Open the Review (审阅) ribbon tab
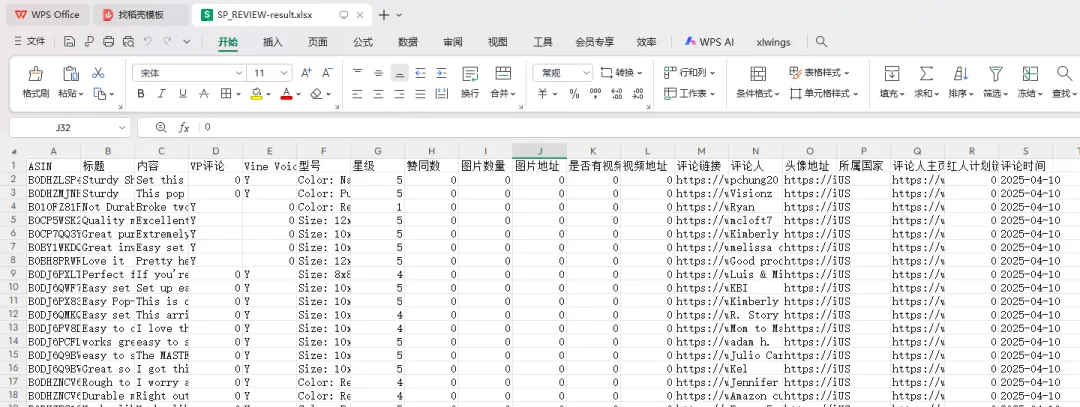The width and height of the screenshot is (1080, 407). (453, 42)
